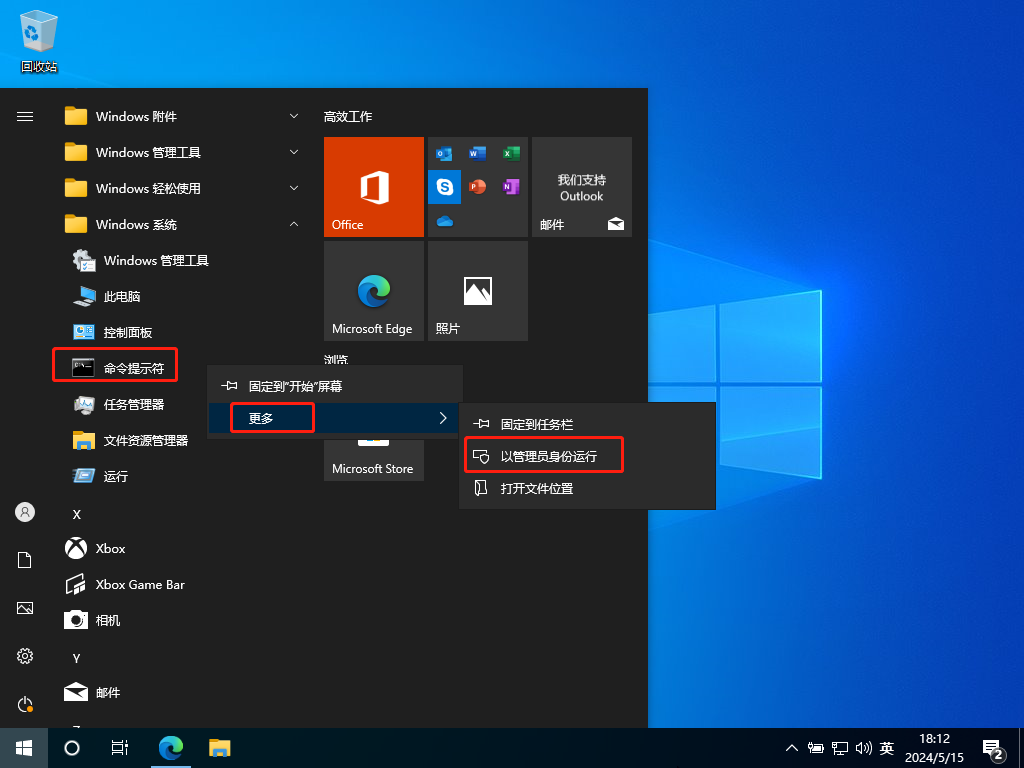Click the Power icon in the Start sidebar

pos(25,704)
